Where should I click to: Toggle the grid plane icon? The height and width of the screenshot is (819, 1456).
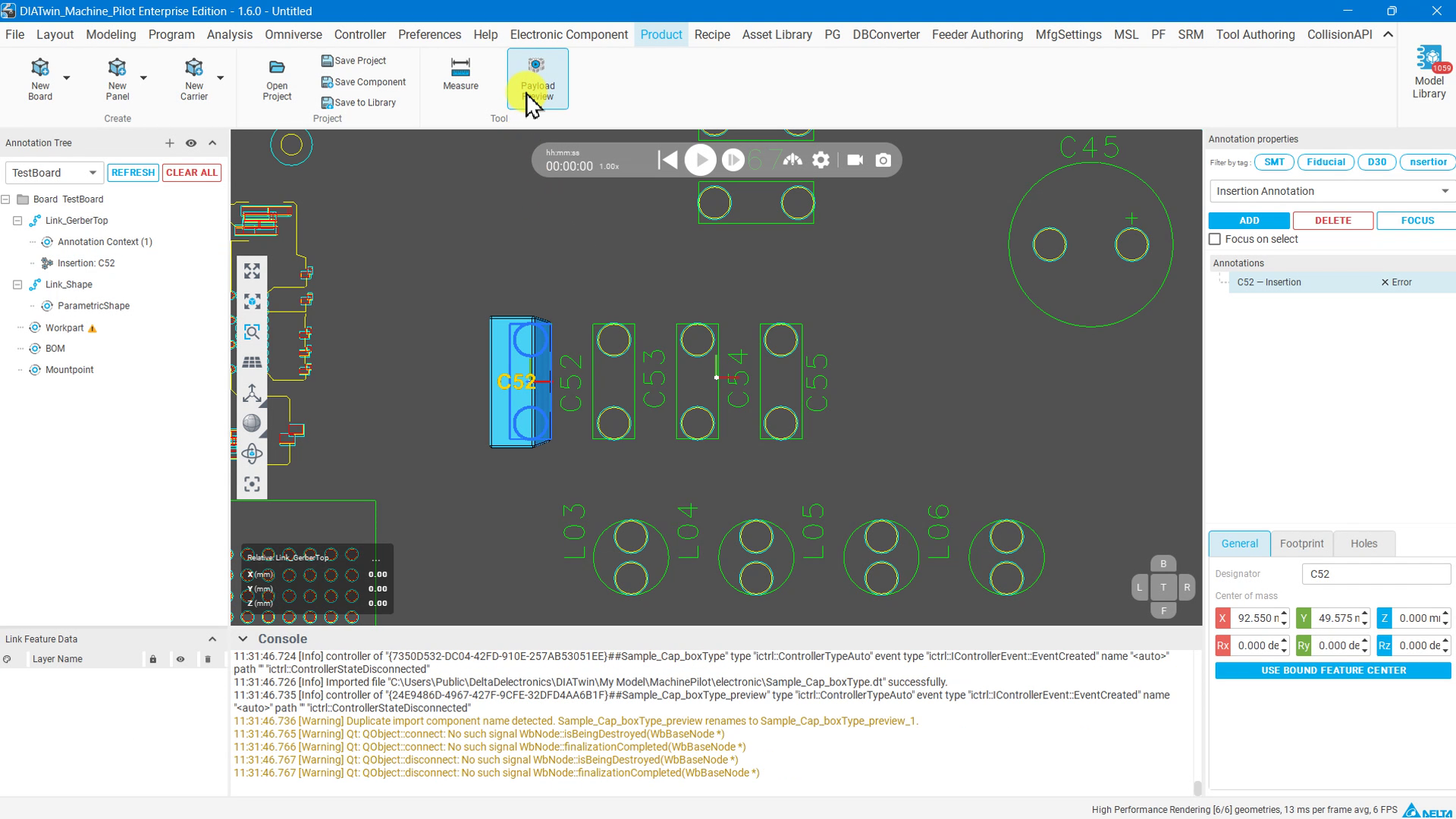[252, 362]
